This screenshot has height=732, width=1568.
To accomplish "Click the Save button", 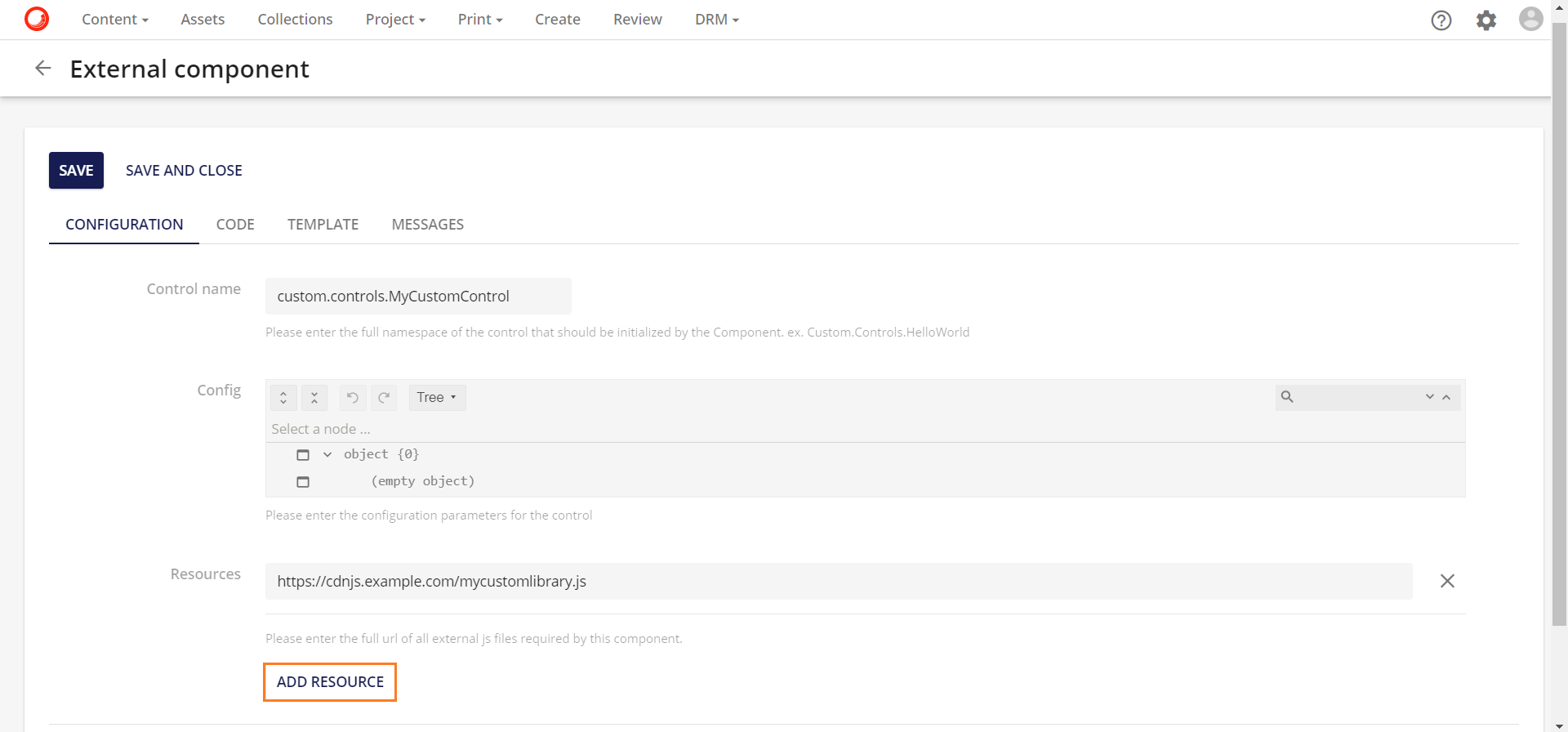I will tap(76, 170).
